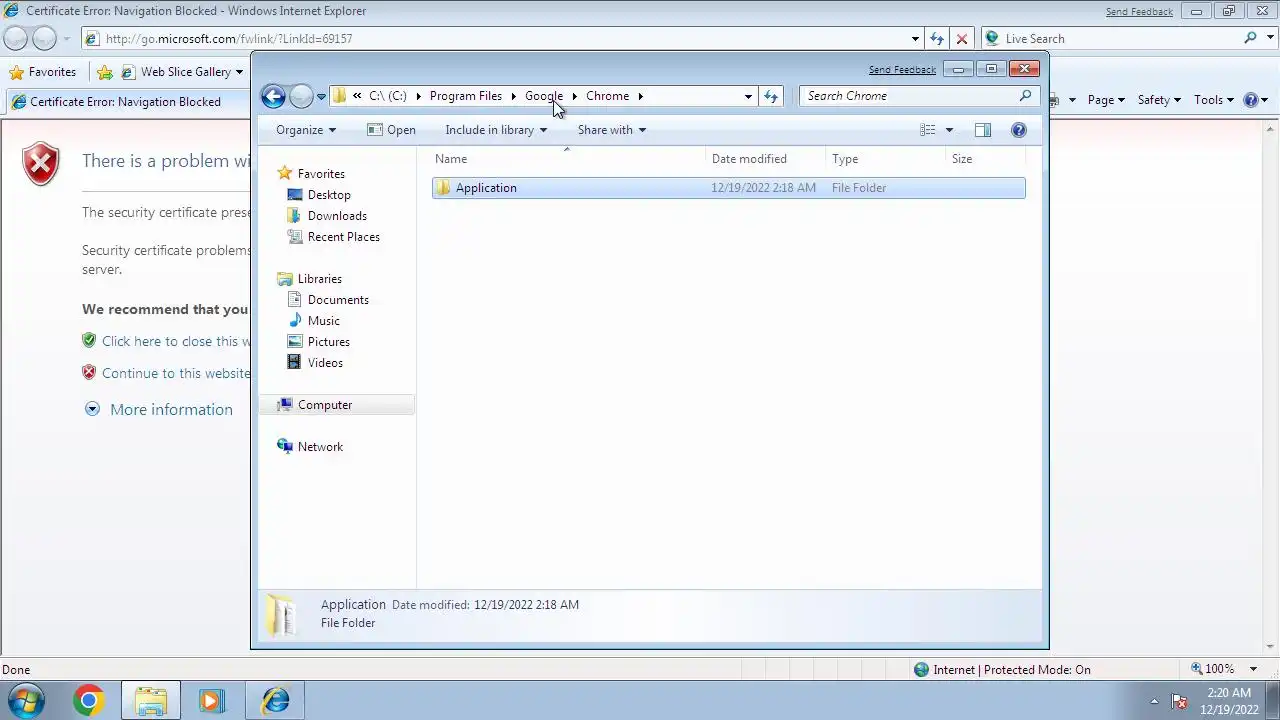Refresh the Chrome folder view
Image resolution: width=1280 pixels, height=720 pixels.
click(x=771, y=96)
